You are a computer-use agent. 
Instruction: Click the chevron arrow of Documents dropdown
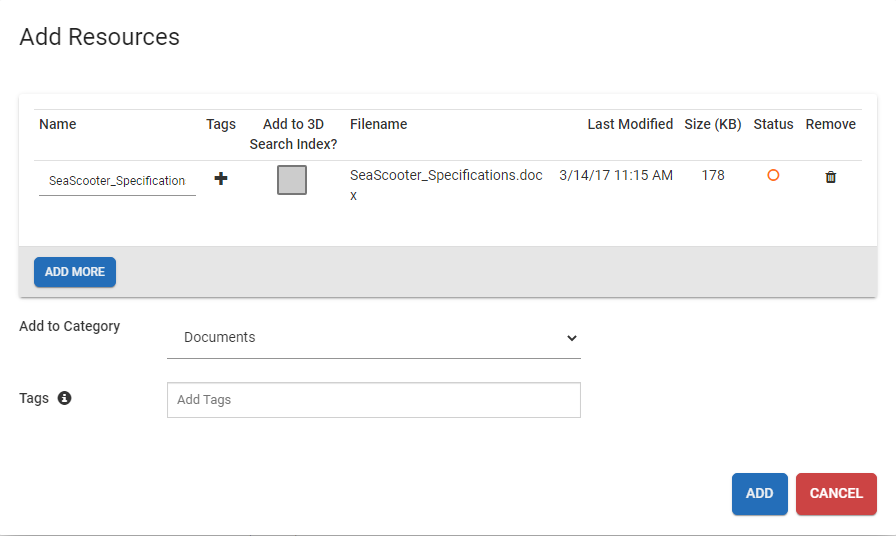[x=572, y=338]
